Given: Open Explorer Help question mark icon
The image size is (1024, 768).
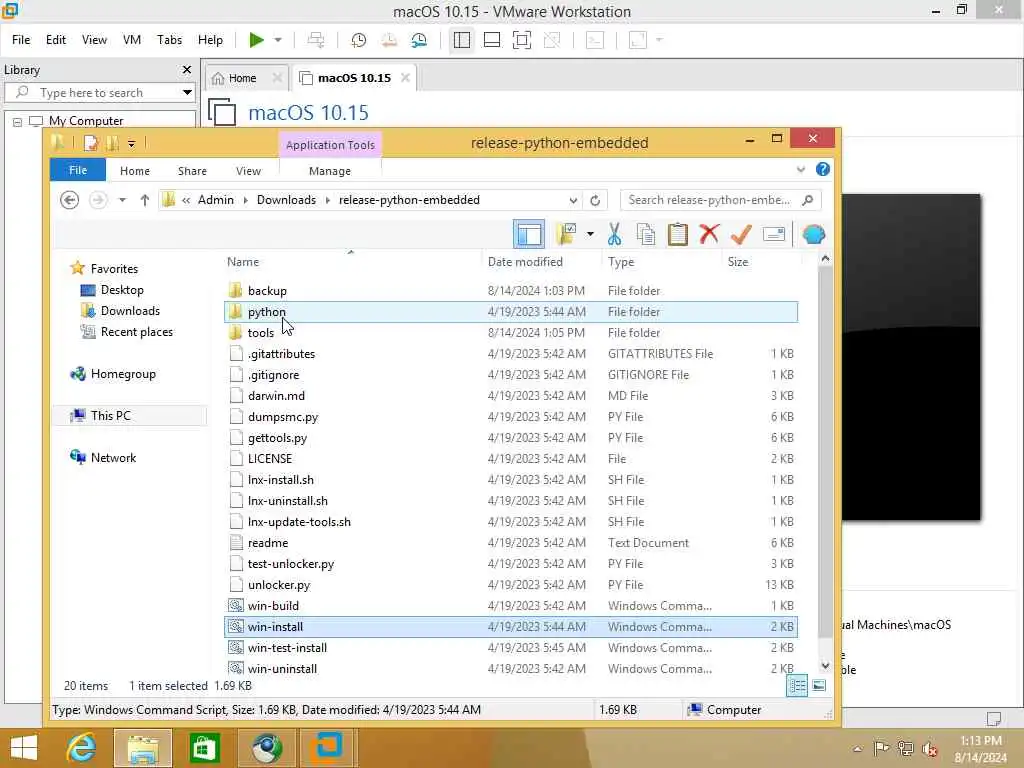Looking at the screenshot, I should click(823, 170).
